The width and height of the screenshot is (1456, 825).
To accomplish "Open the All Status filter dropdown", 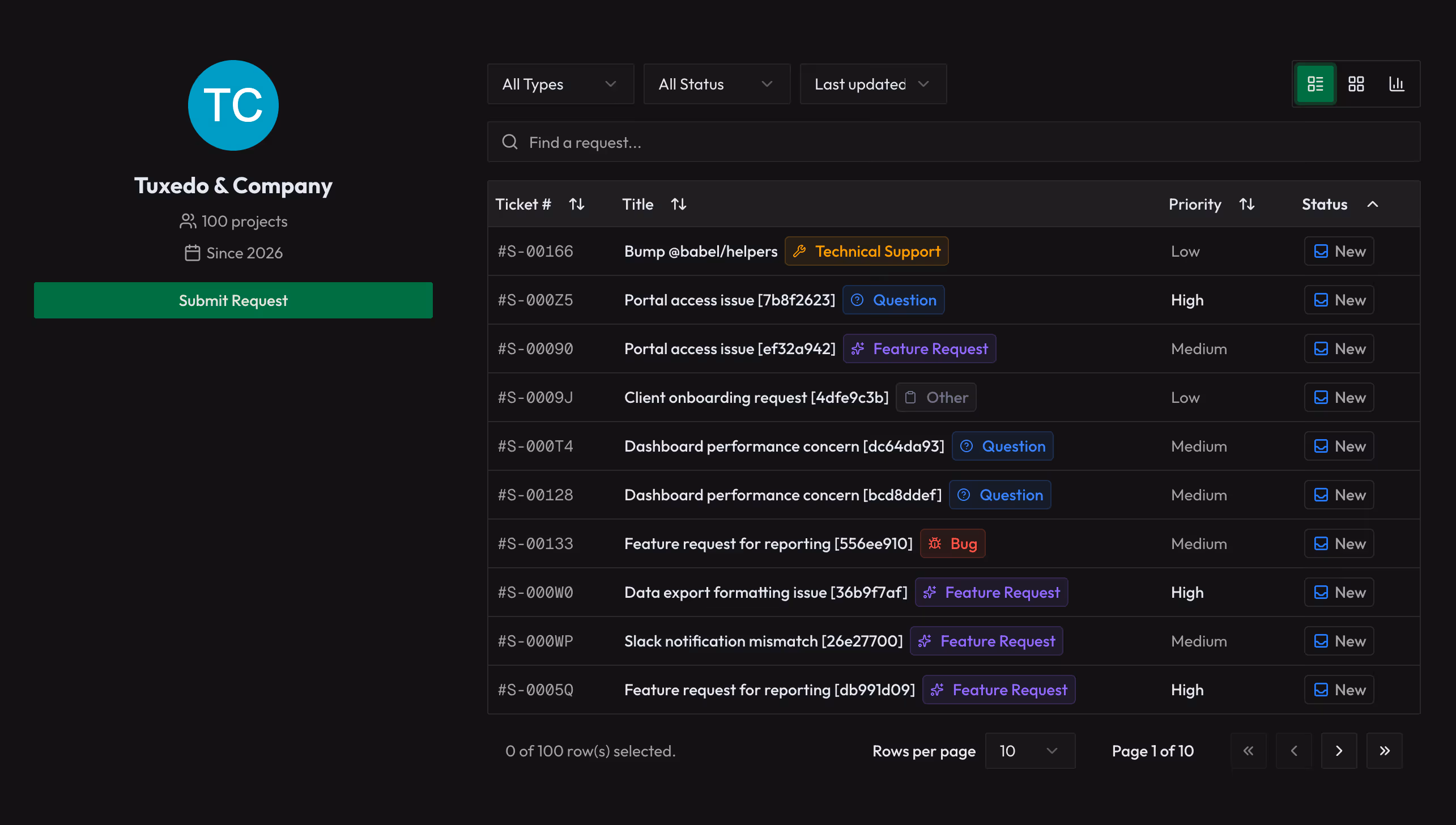I will tap(717, 84).
